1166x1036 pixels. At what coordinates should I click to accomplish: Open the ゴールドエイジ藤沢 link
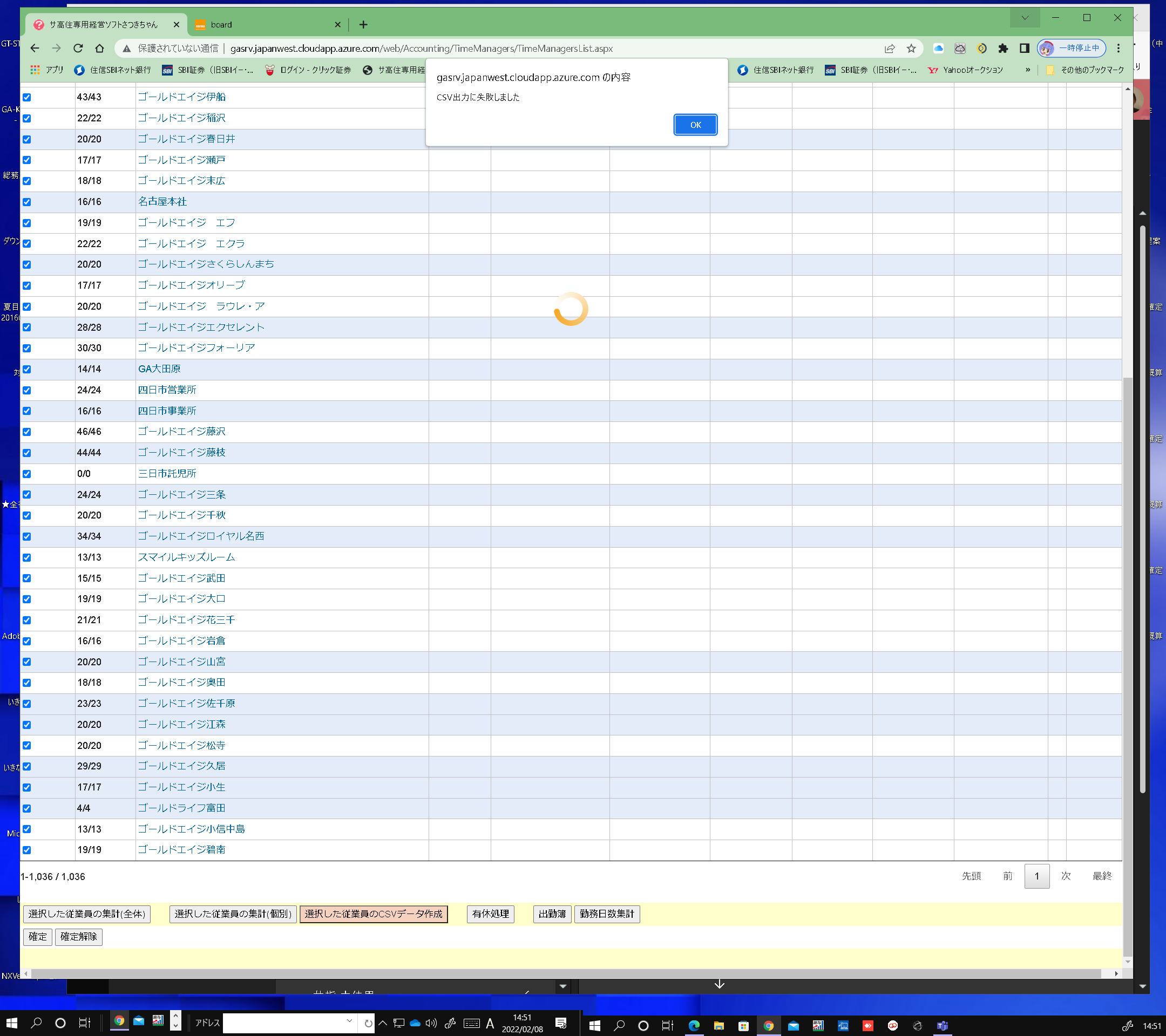pos(181,432)
